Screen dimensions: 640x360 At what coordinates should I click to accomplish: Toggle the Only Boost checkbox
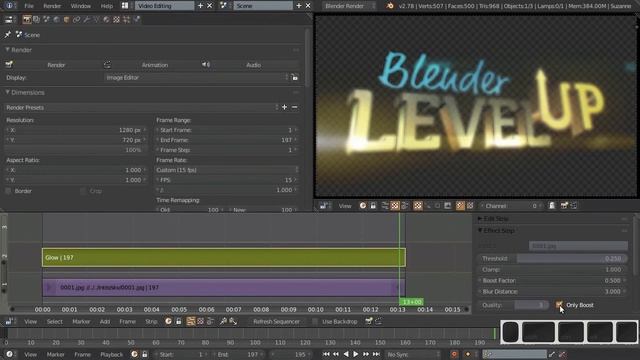tap(559, 305)
